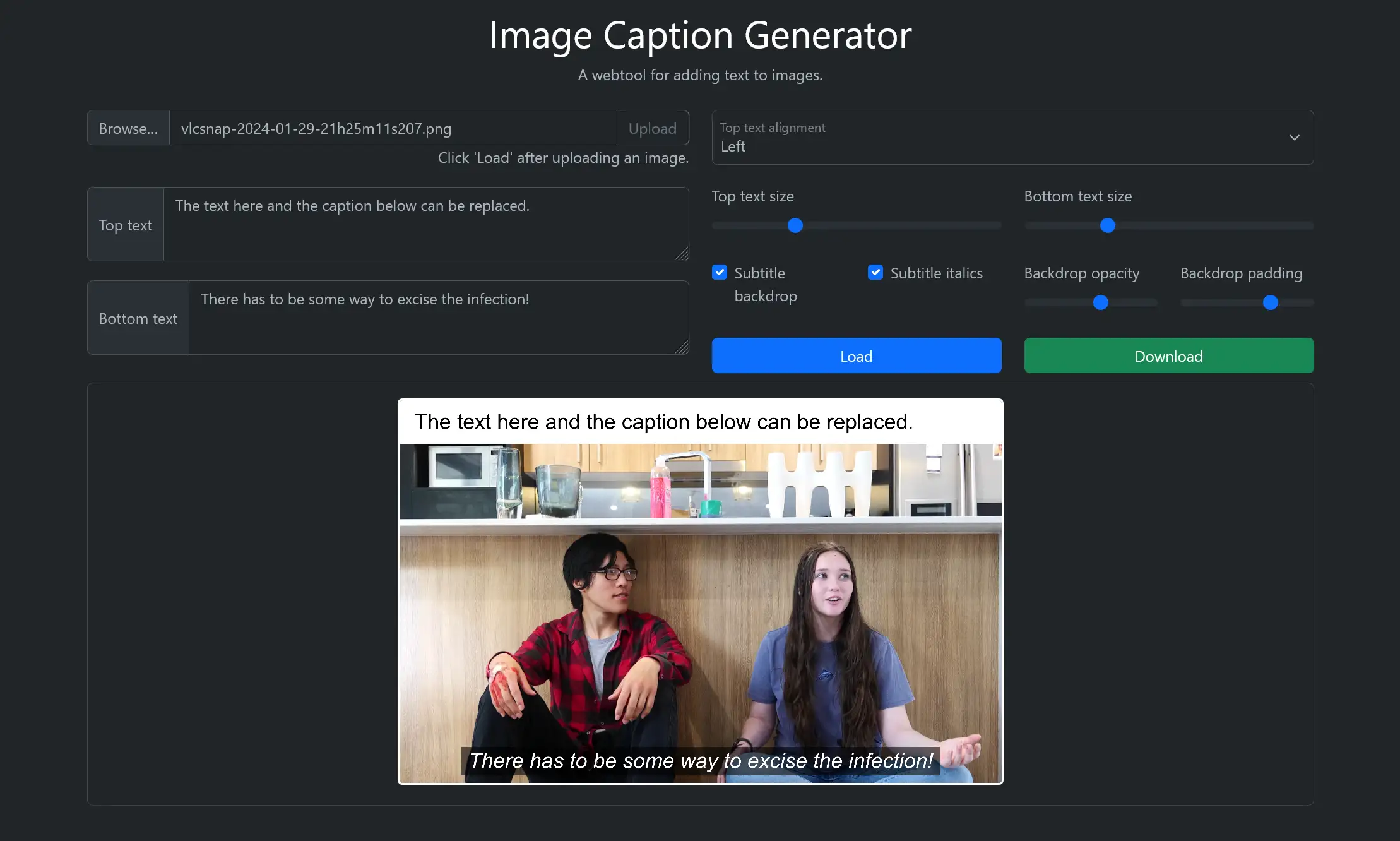
Task: View the preview image thumbnail
Action: (x=700, y=591)
